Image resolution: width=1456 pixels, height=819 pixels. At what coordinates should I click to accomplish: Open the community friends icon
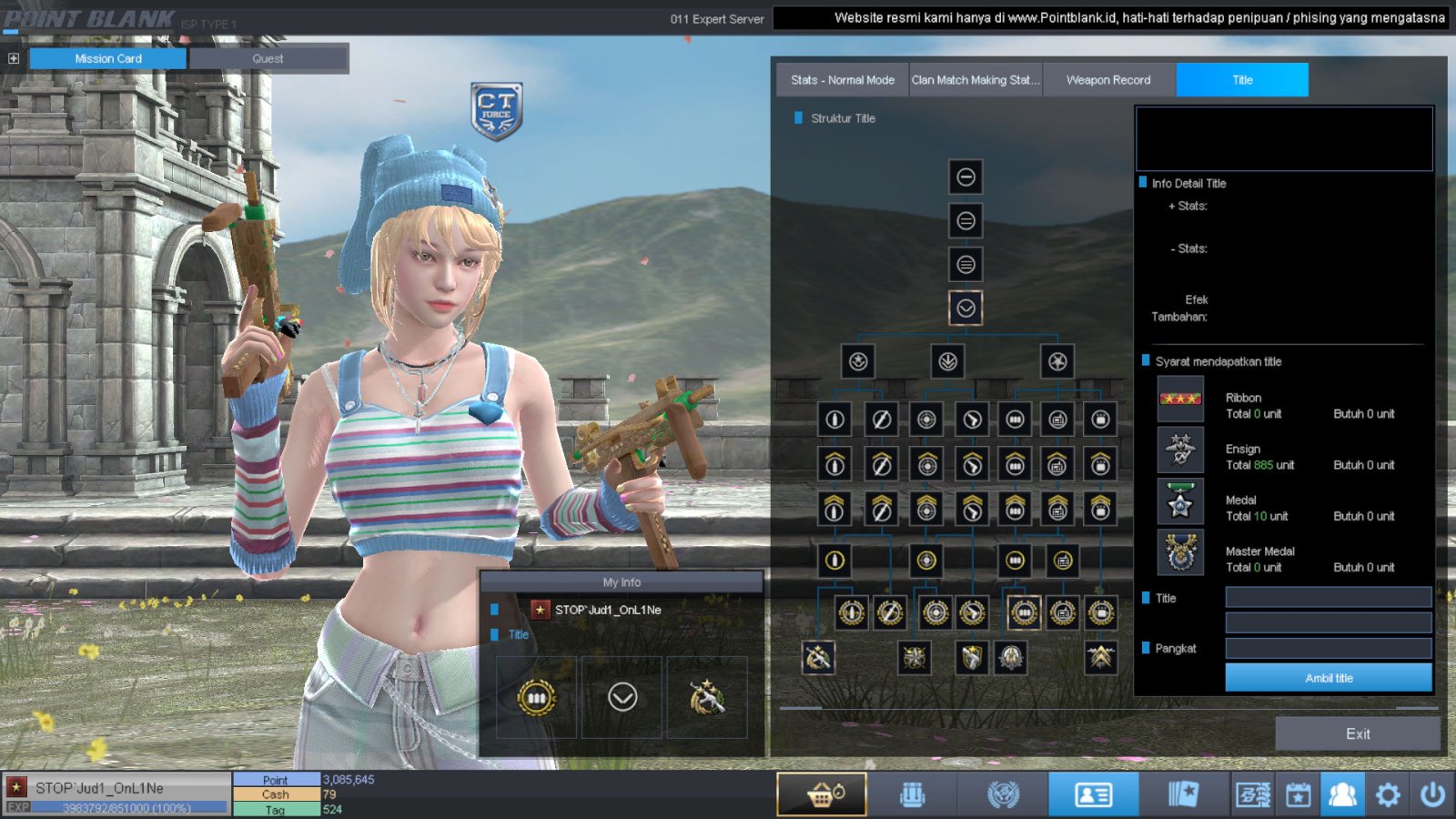pos(1342,794)
